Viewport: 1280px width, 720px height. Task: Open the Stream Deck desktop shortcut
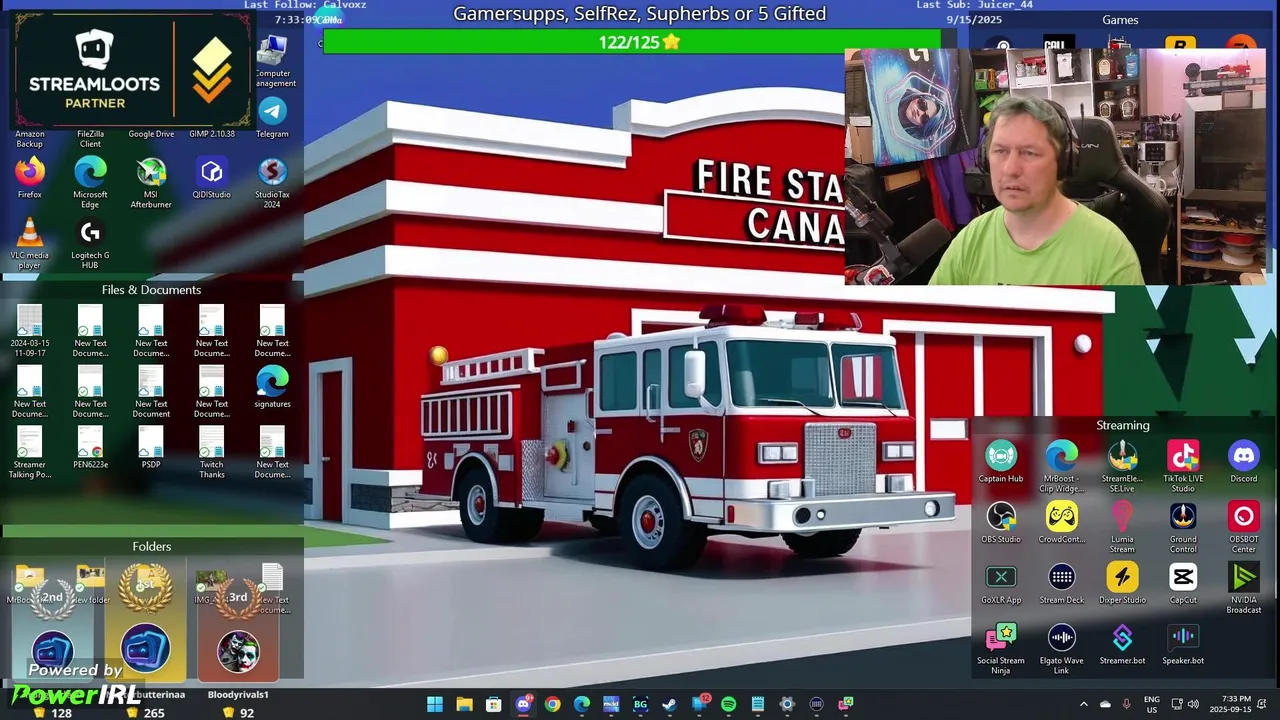click(x=1062, y=583)
